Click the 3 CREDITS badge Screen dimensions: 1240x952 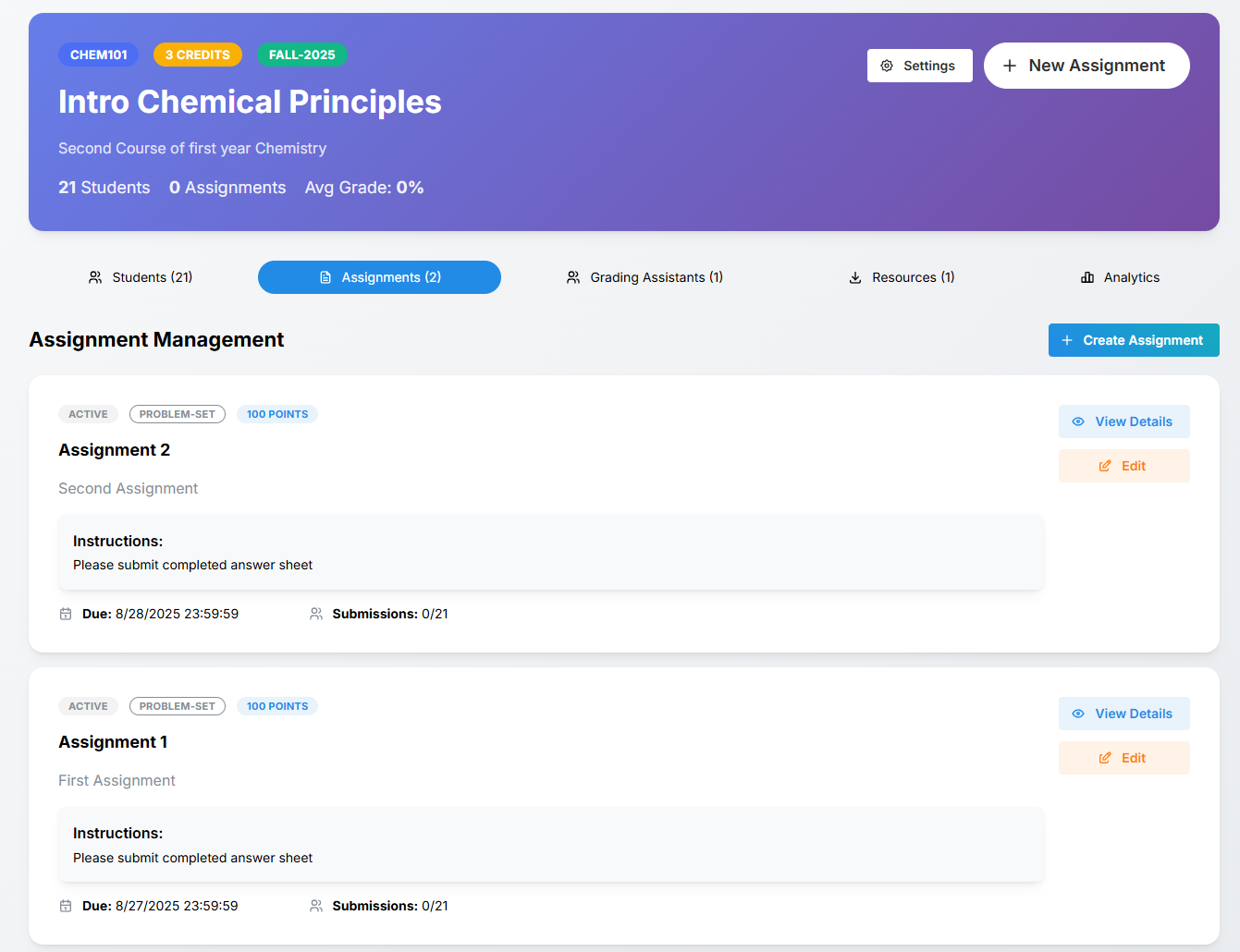(x=198, y=55)
